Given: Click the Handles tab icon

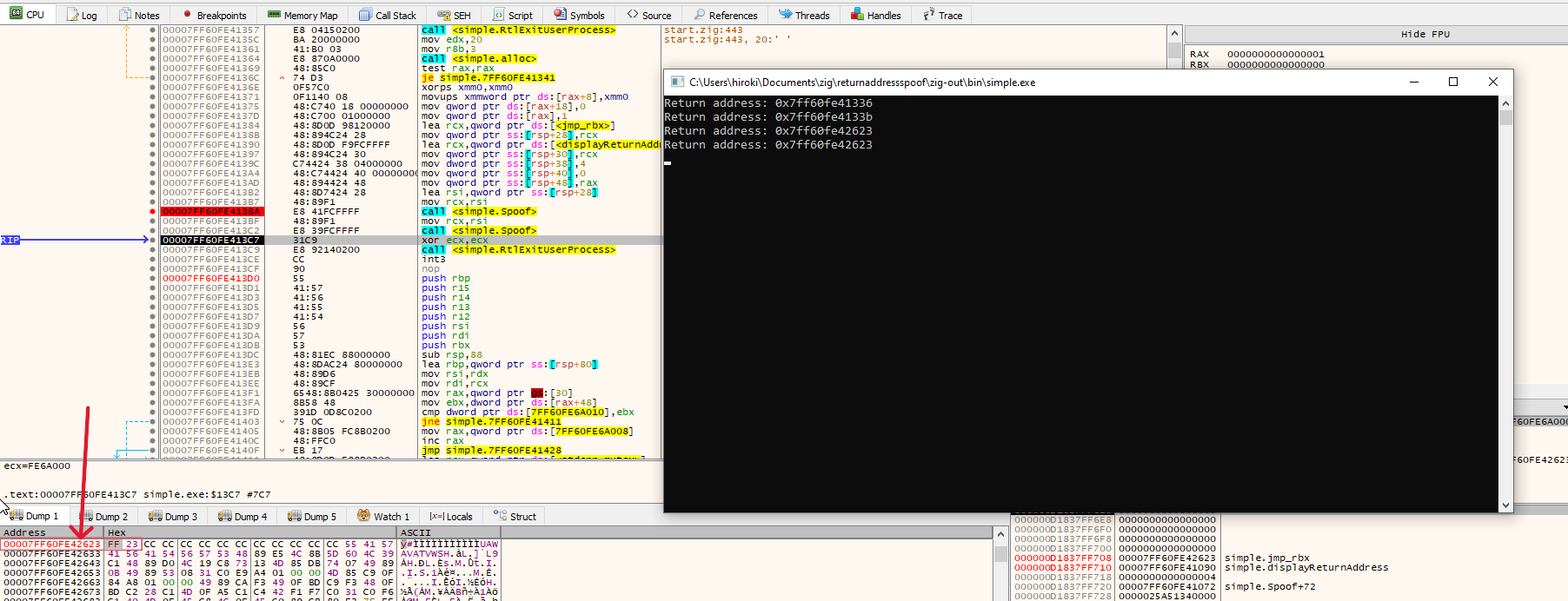Looking at the screenshot, I should [857, 15].
